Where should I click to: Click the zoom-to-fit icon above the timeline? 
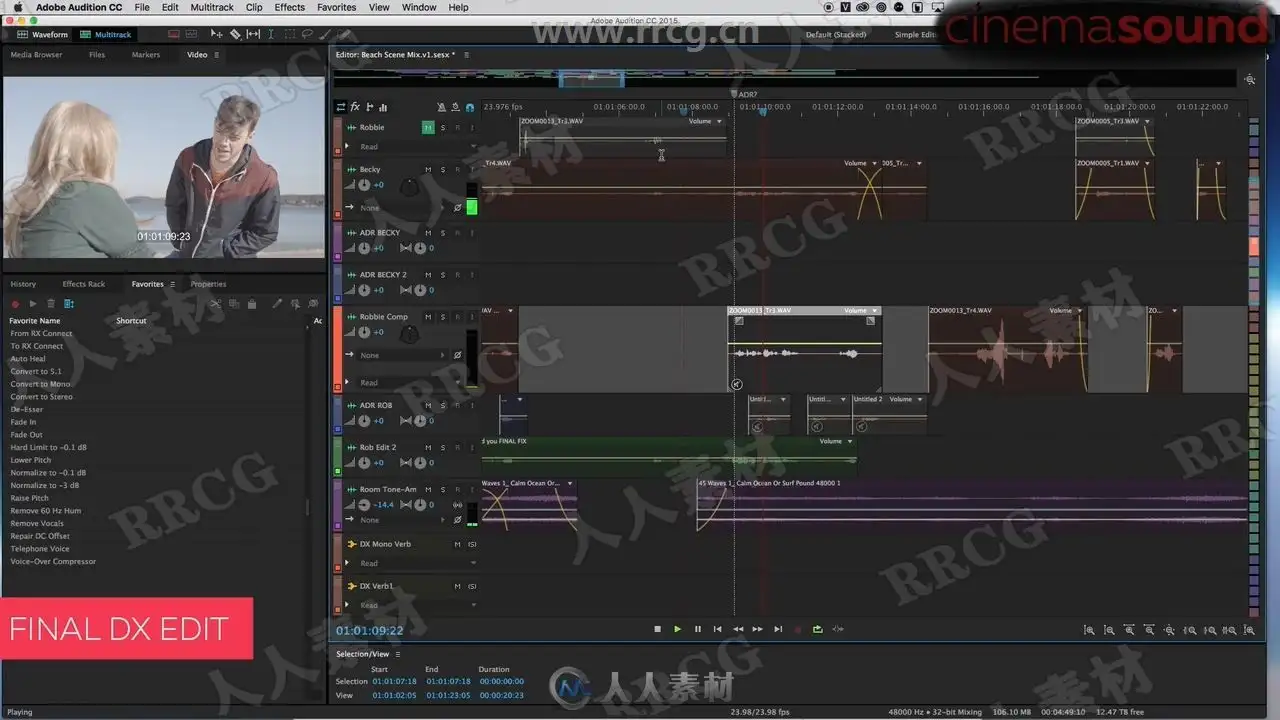[x=1250, y=79]
